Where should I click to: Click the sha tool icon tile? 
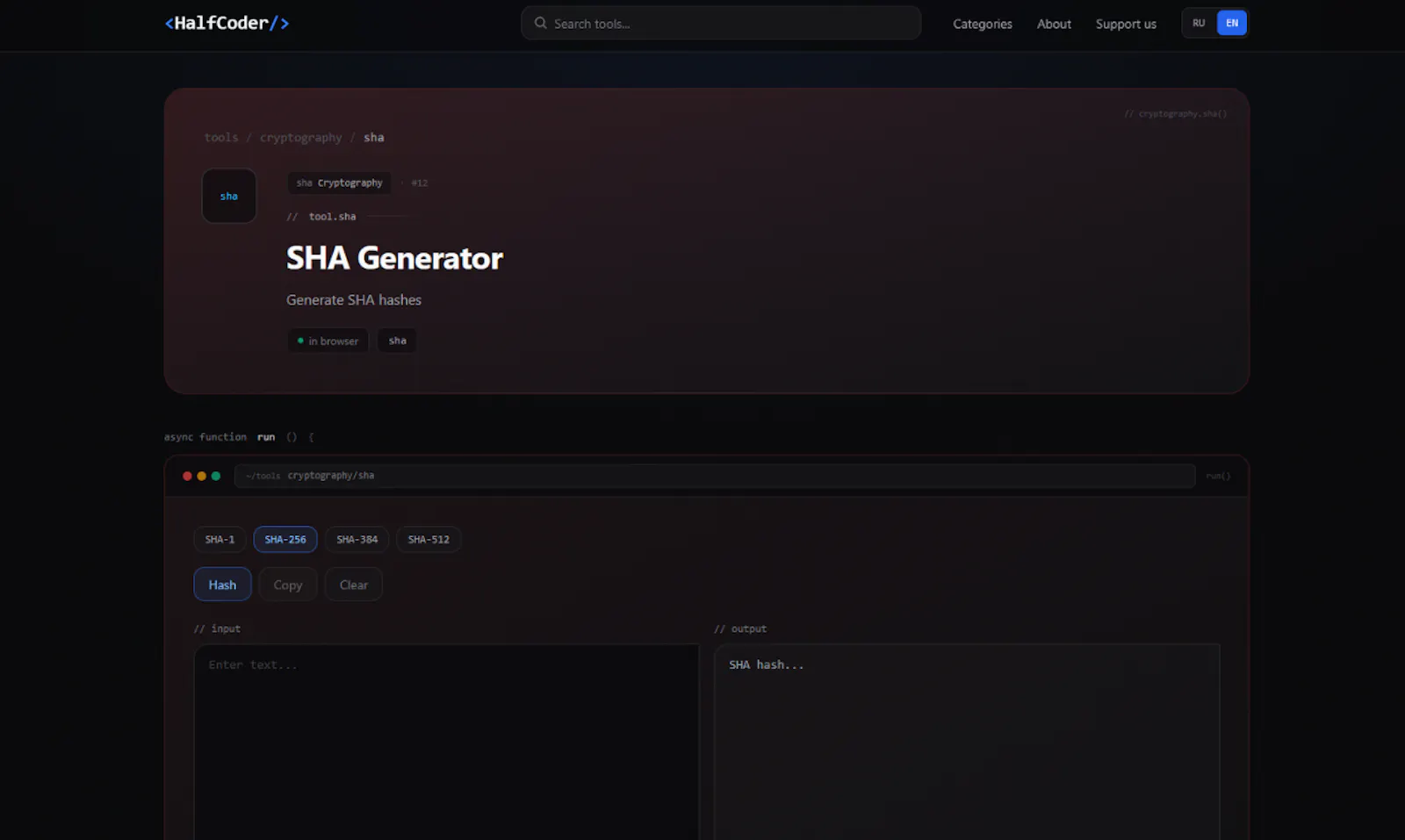tap(229, 196)
